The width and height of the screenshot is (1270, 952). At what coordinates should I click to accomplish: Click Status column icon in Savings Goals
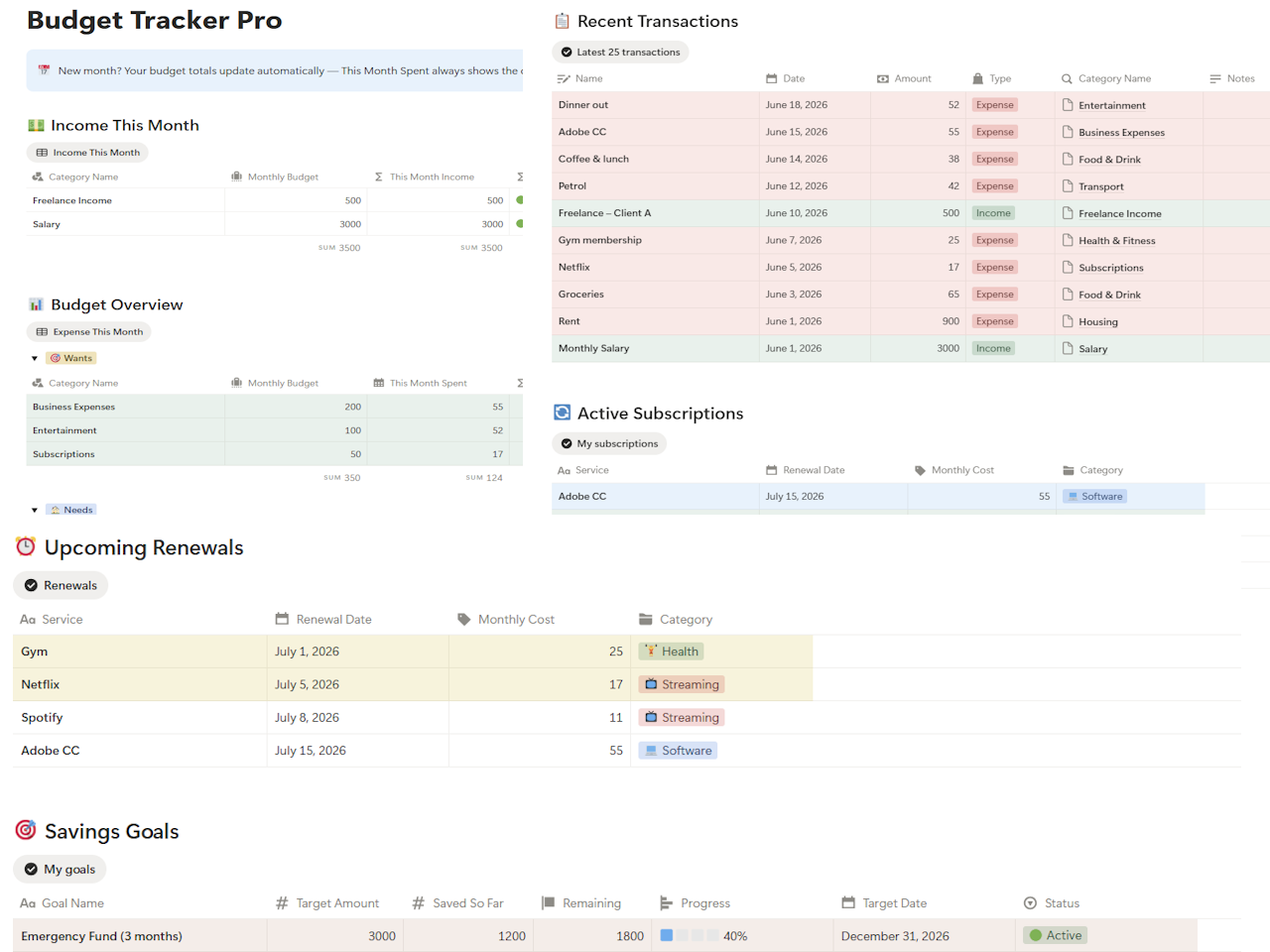pos(1030,903)
